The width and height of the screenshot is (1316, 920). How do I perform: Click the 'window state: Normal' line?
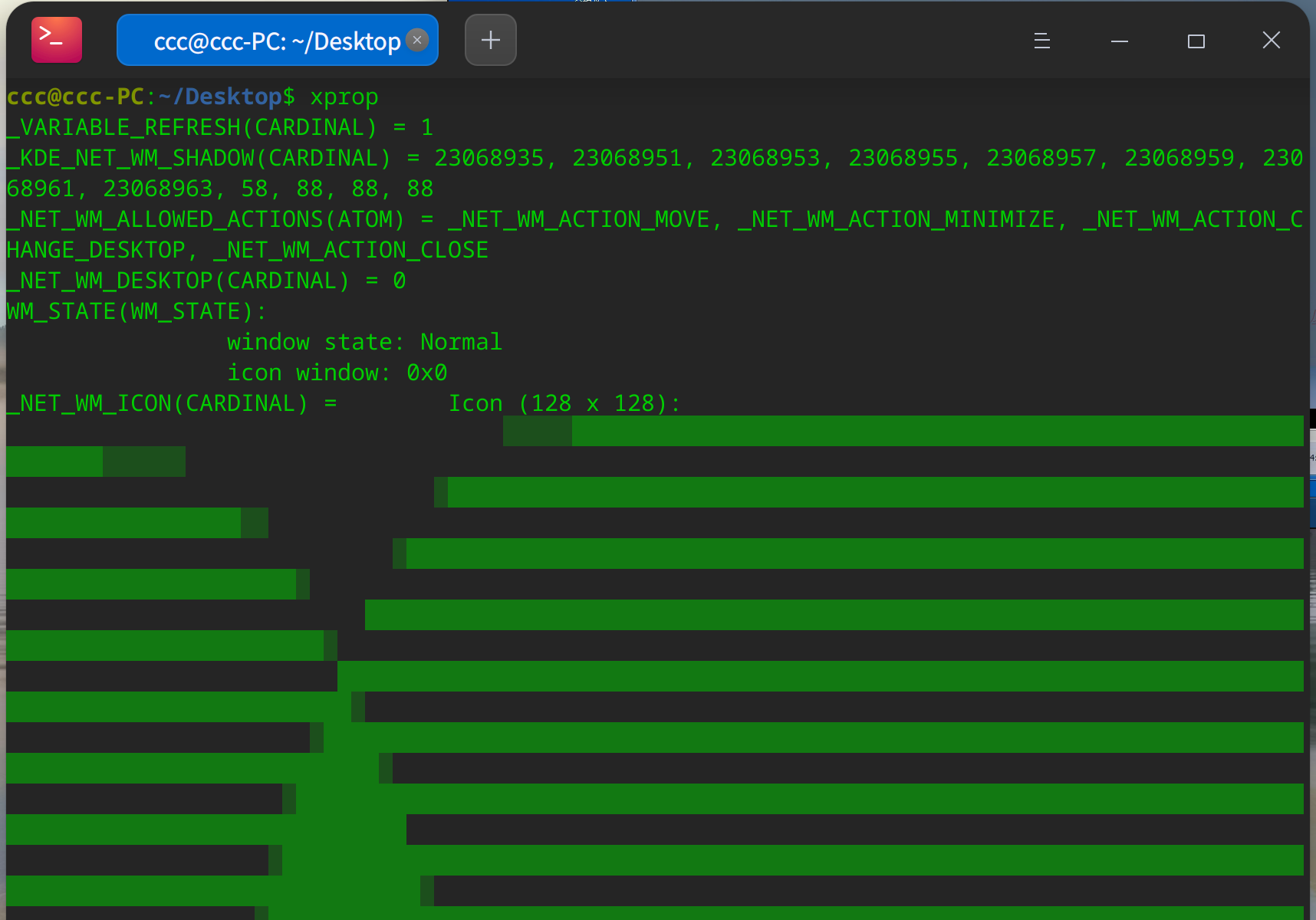pos(364,342)
